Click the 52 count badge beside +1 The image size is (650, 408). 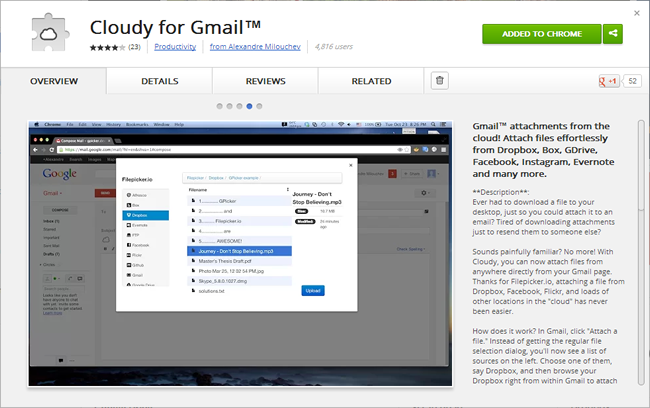pos(632,81)
